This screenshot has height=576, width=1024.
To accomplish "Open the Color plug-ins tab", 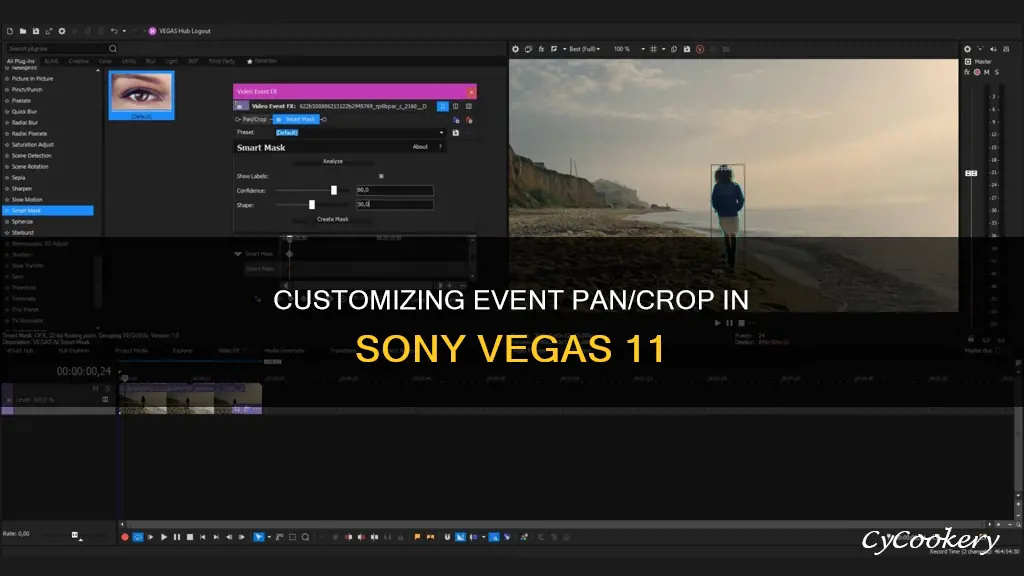I will point(105,61).
